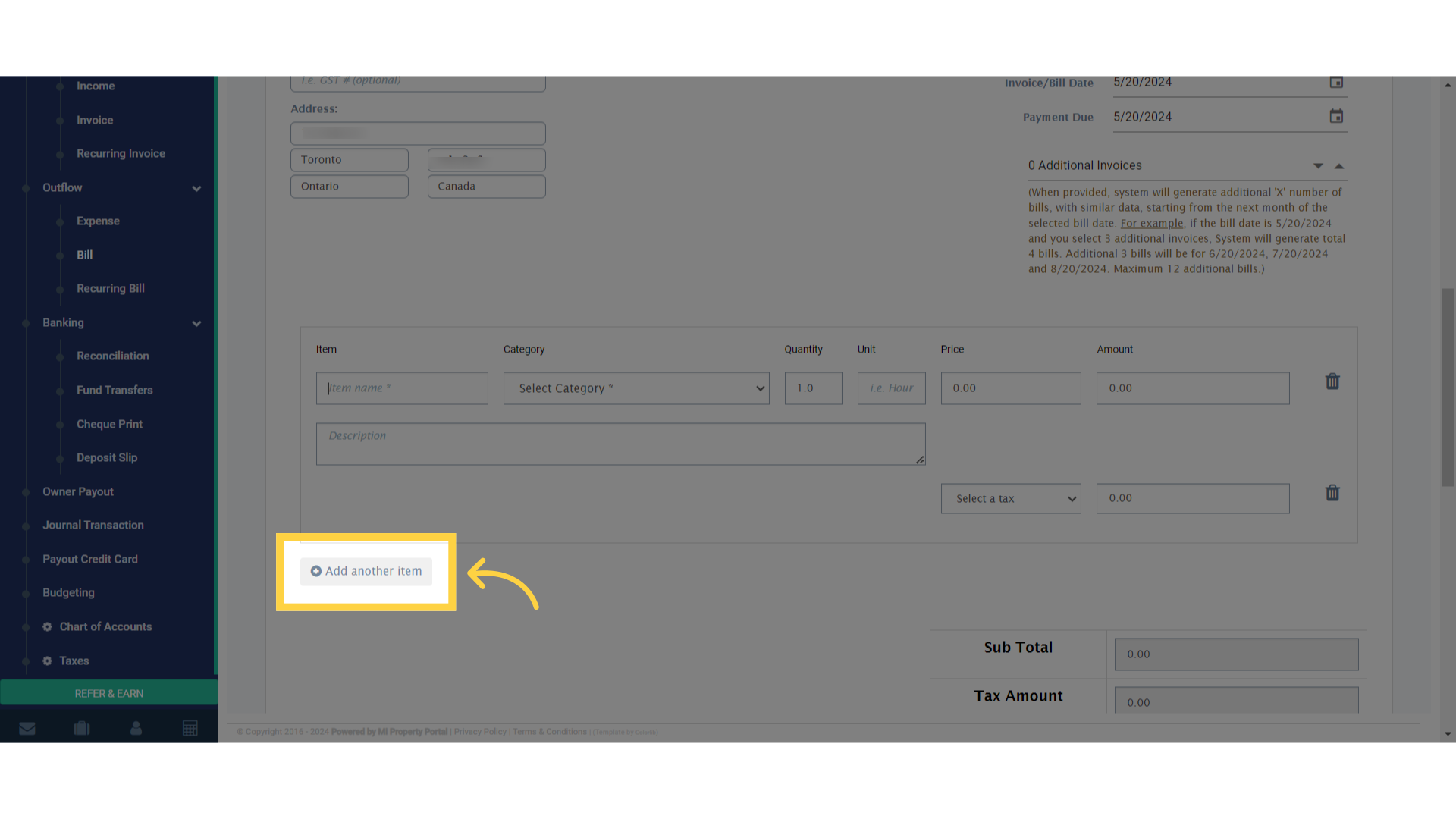Remove the tax row via its trash icon
The width and height of the screenshot is (1456, 819).
point(1332,493)
